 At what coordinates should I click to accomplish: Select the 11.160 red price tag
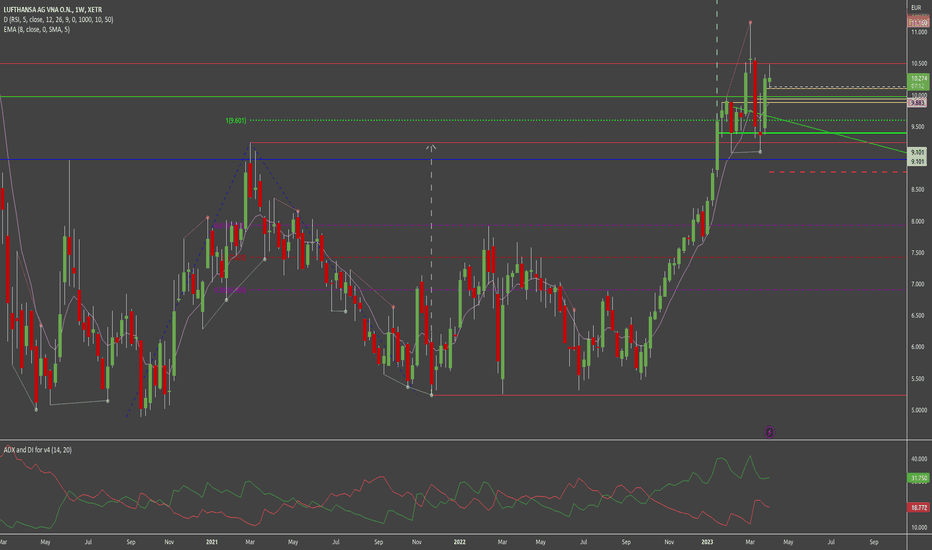[x=918, y=23]
